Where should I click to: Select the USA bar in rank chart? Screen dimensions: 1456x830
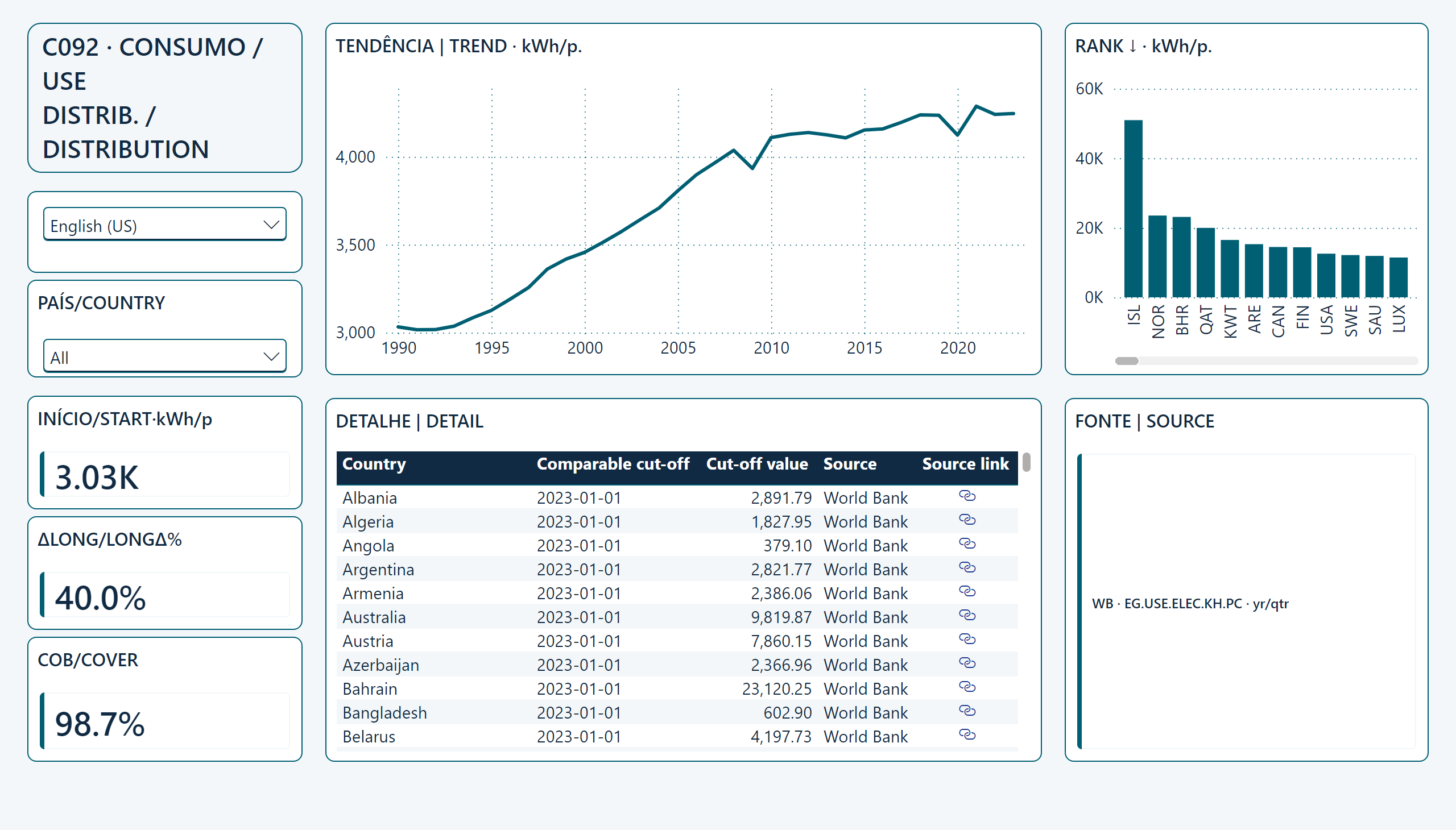(1326, 276)
